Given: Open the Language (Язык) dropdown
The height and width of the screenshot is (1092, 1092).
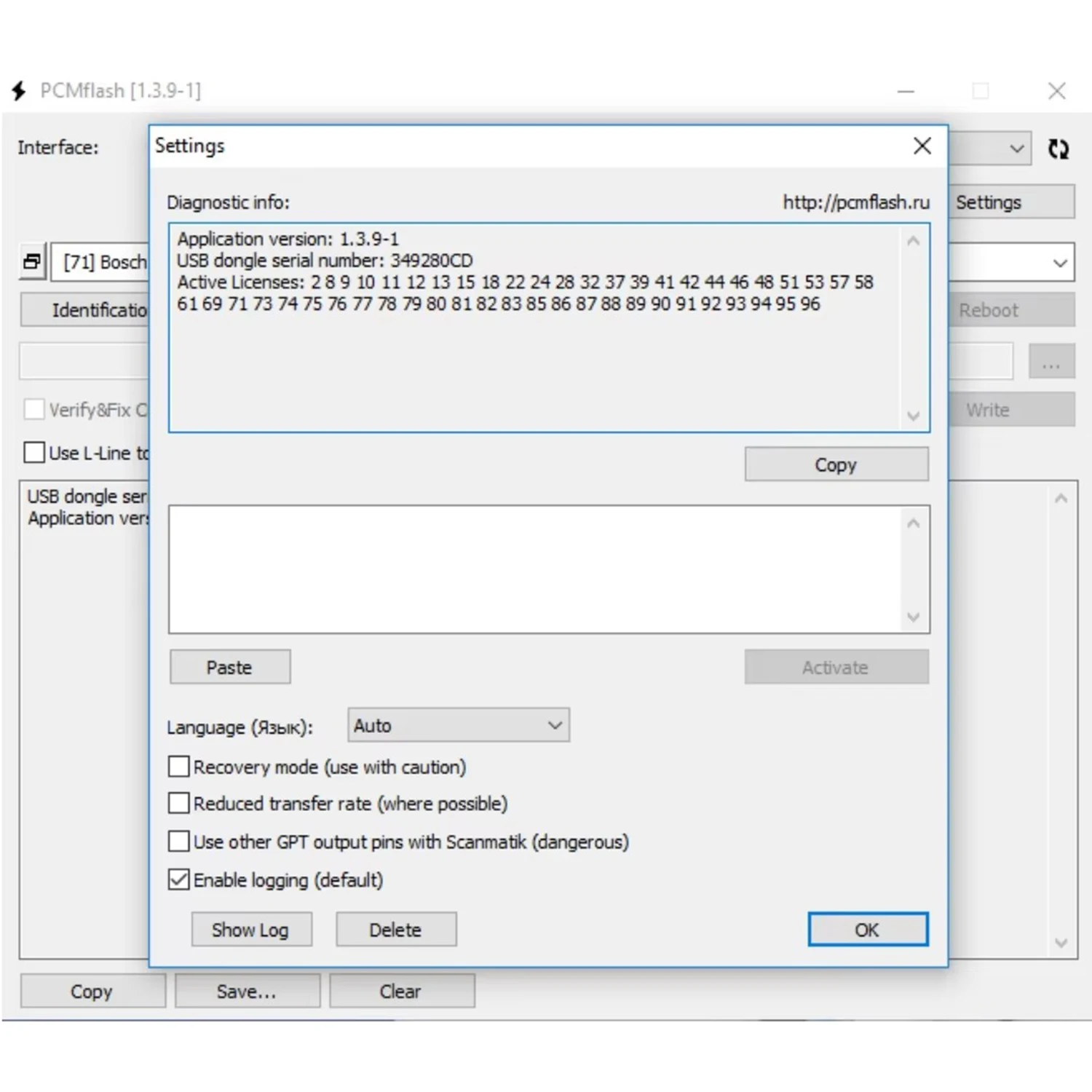Looking at the screenshot, I should pos(457,724).
